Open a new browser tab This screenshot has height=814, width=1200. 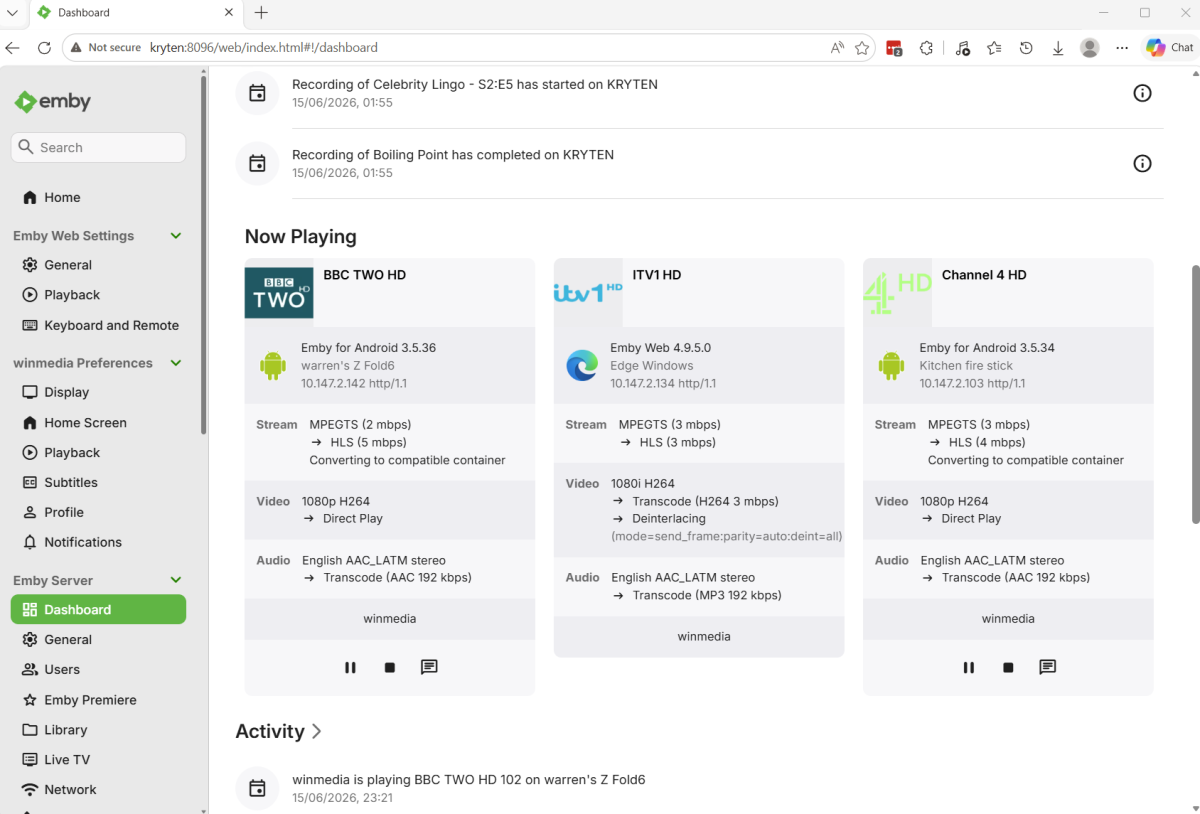click(x=261, y=12)
